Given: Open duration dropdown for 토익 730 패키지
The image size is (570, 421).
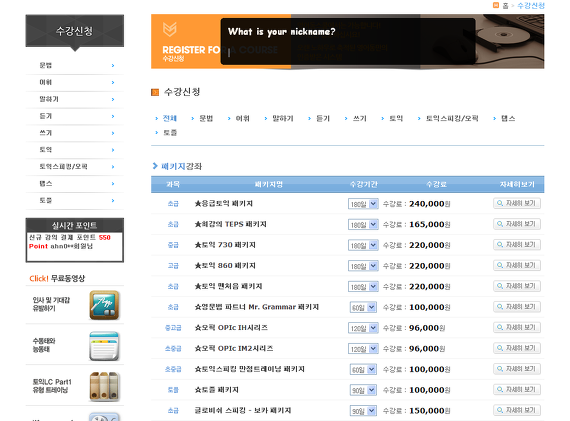Looking at the screenshot, I should click(363, 245).
